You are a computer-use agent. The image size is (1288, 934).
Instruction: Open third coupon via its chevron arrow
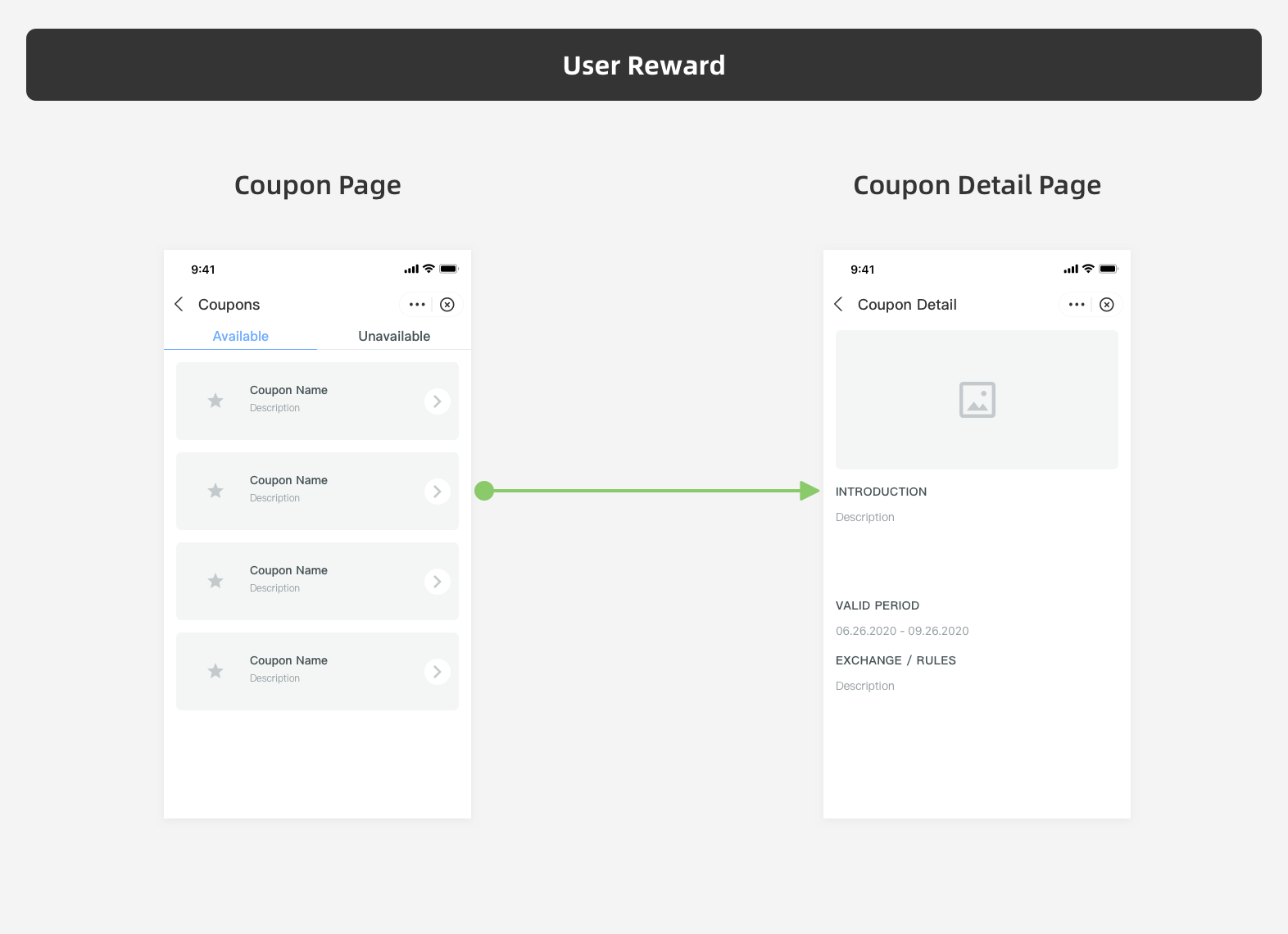[x=438, y=582]
